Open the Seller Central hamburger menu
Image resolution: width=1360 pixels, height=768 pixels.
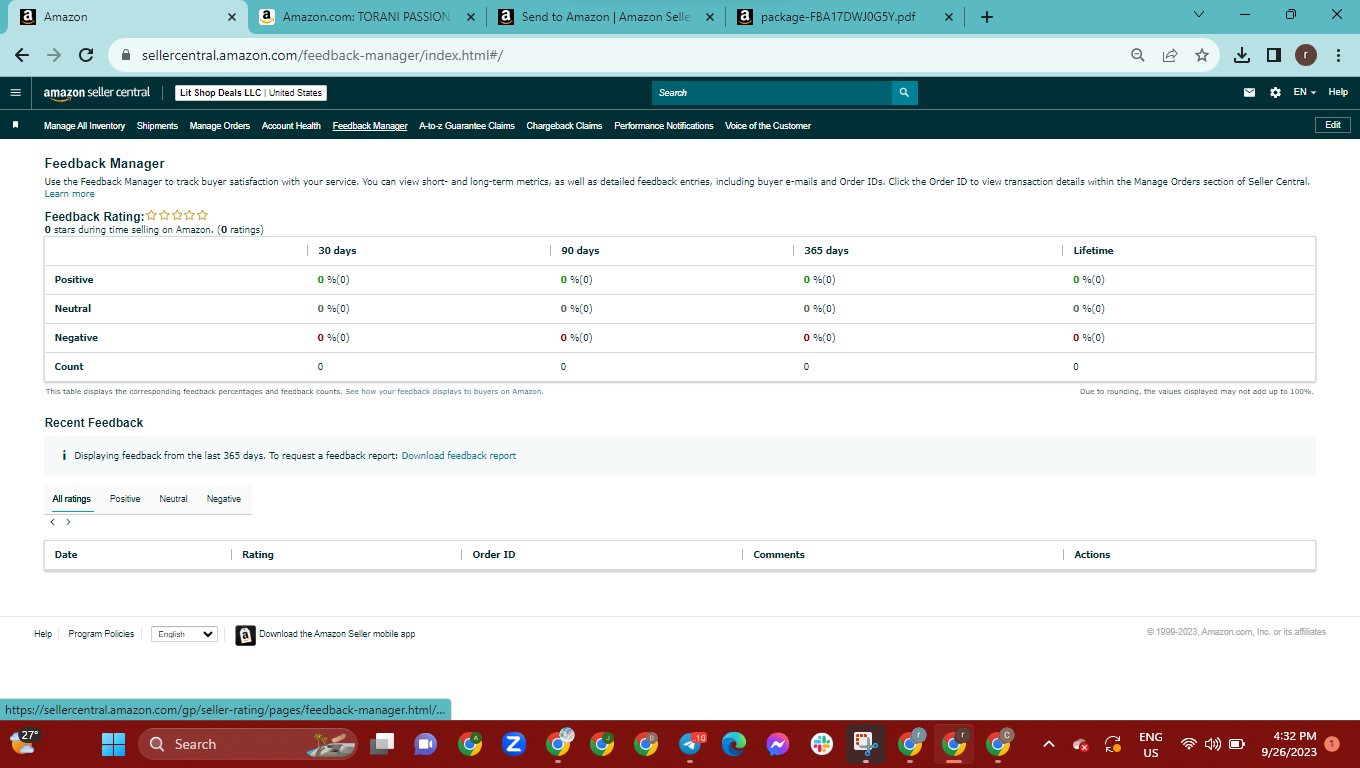click(15, 92)
